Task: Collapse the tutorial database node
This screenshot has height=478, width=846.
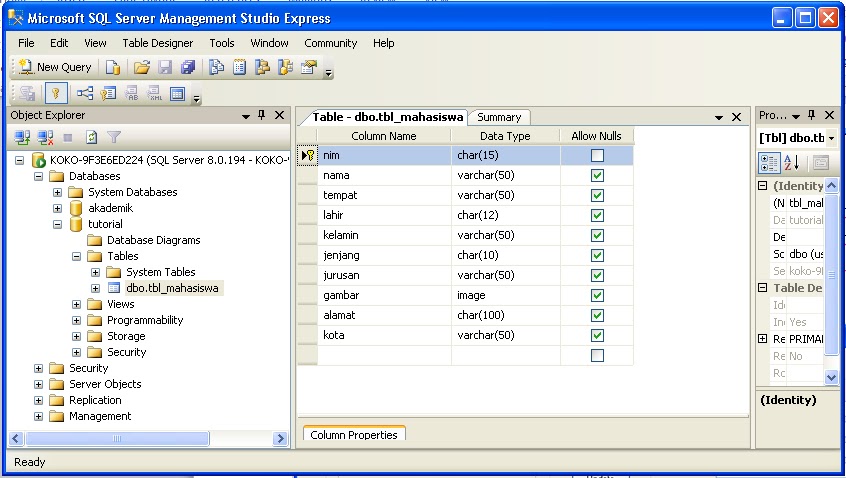Action: [57, 224]
